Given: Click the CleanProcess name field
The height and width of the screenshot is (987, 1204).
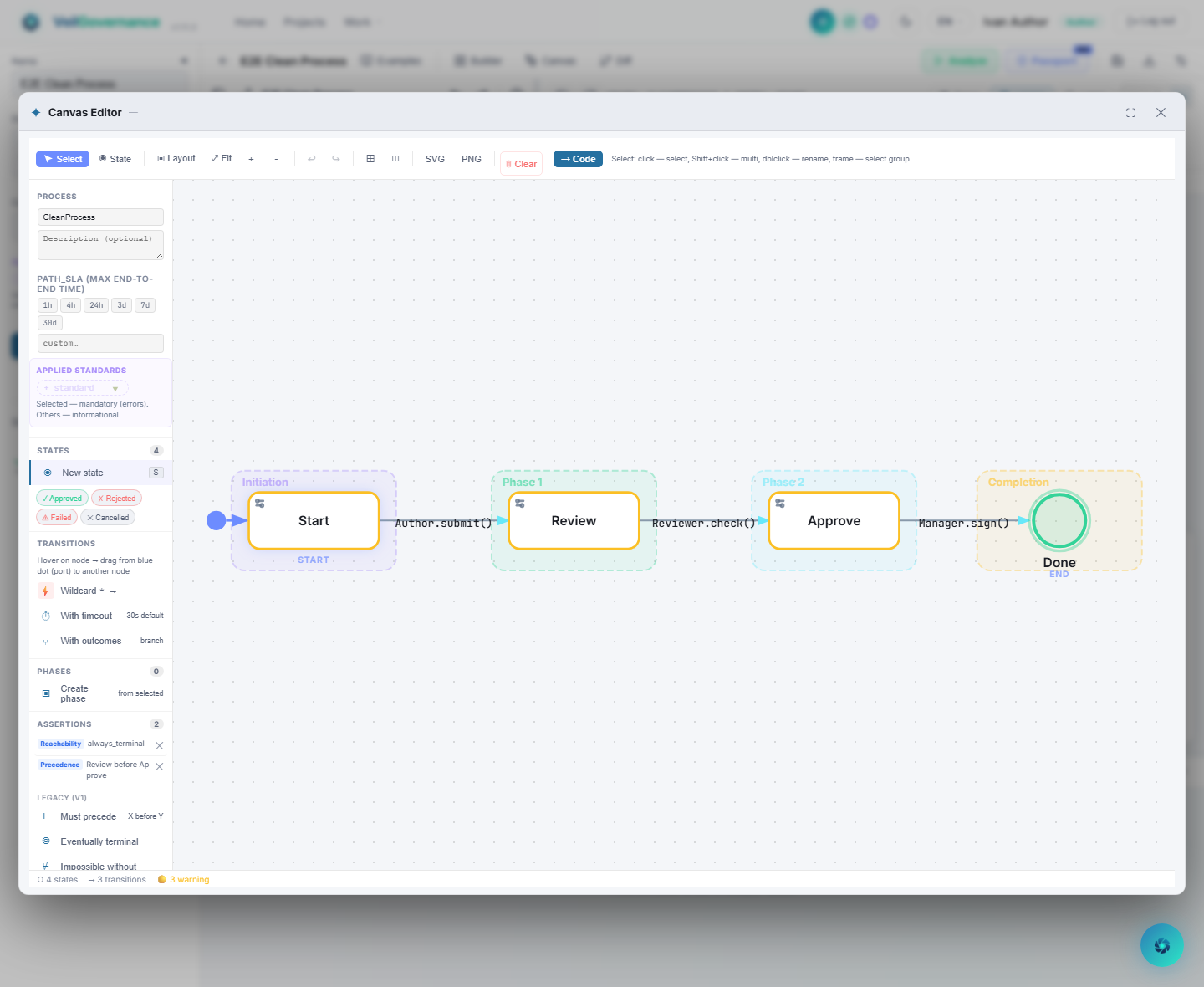Looking at the screenshot, I should pos(100,217).
